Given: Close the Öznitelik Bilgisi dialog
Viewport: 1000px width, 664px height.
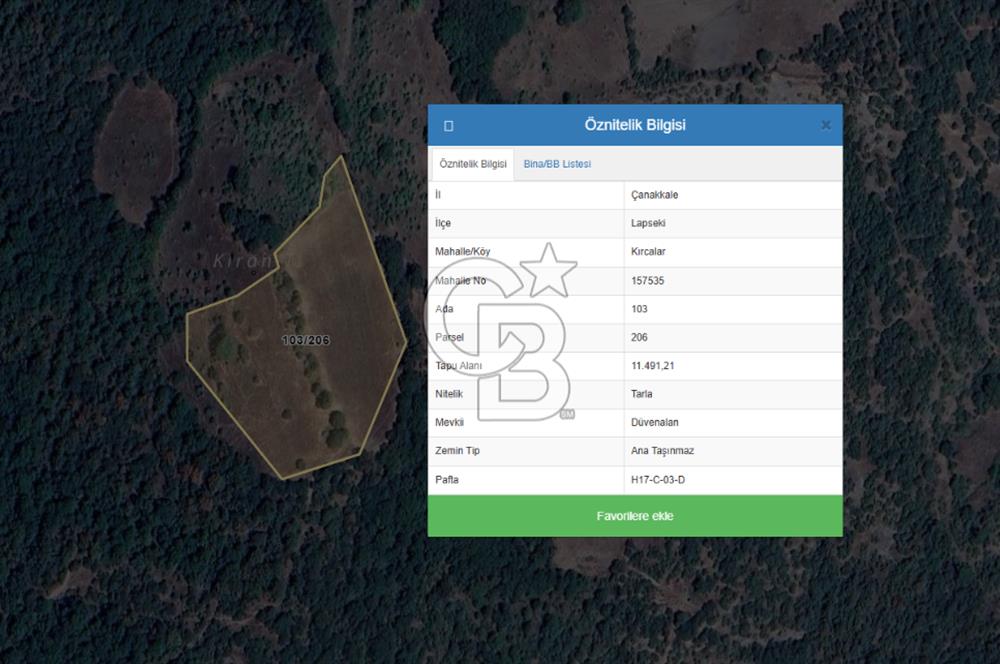Looking at the screenshot, I should point(825,125).
